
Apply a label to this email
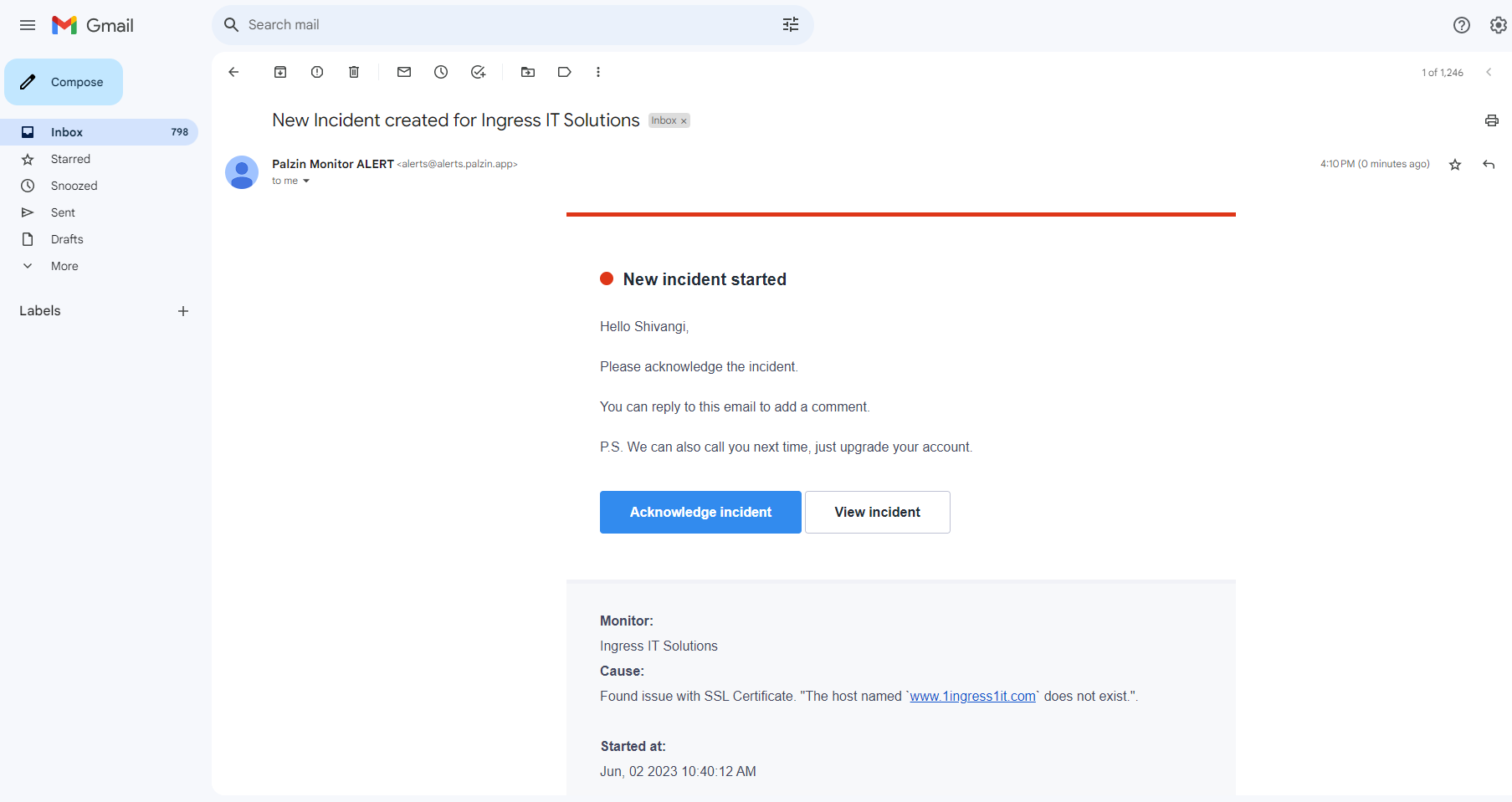[x=565, y=72]
